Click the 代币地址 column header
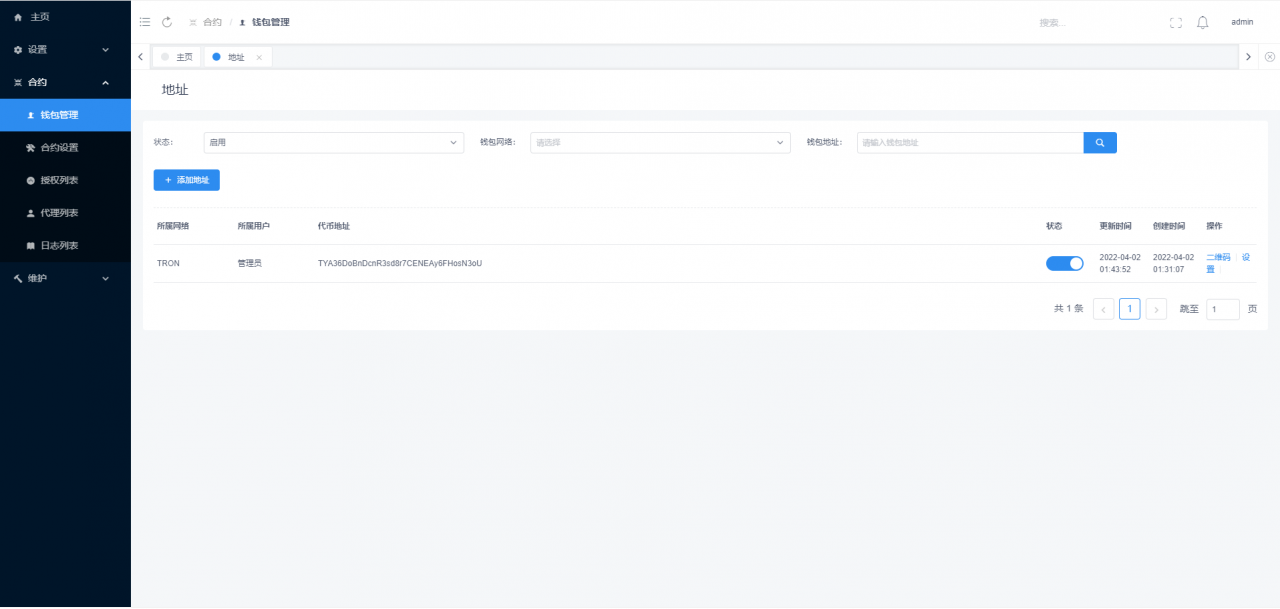The width and height of the screenshot is (1280, 609). [x=334, y=226]
